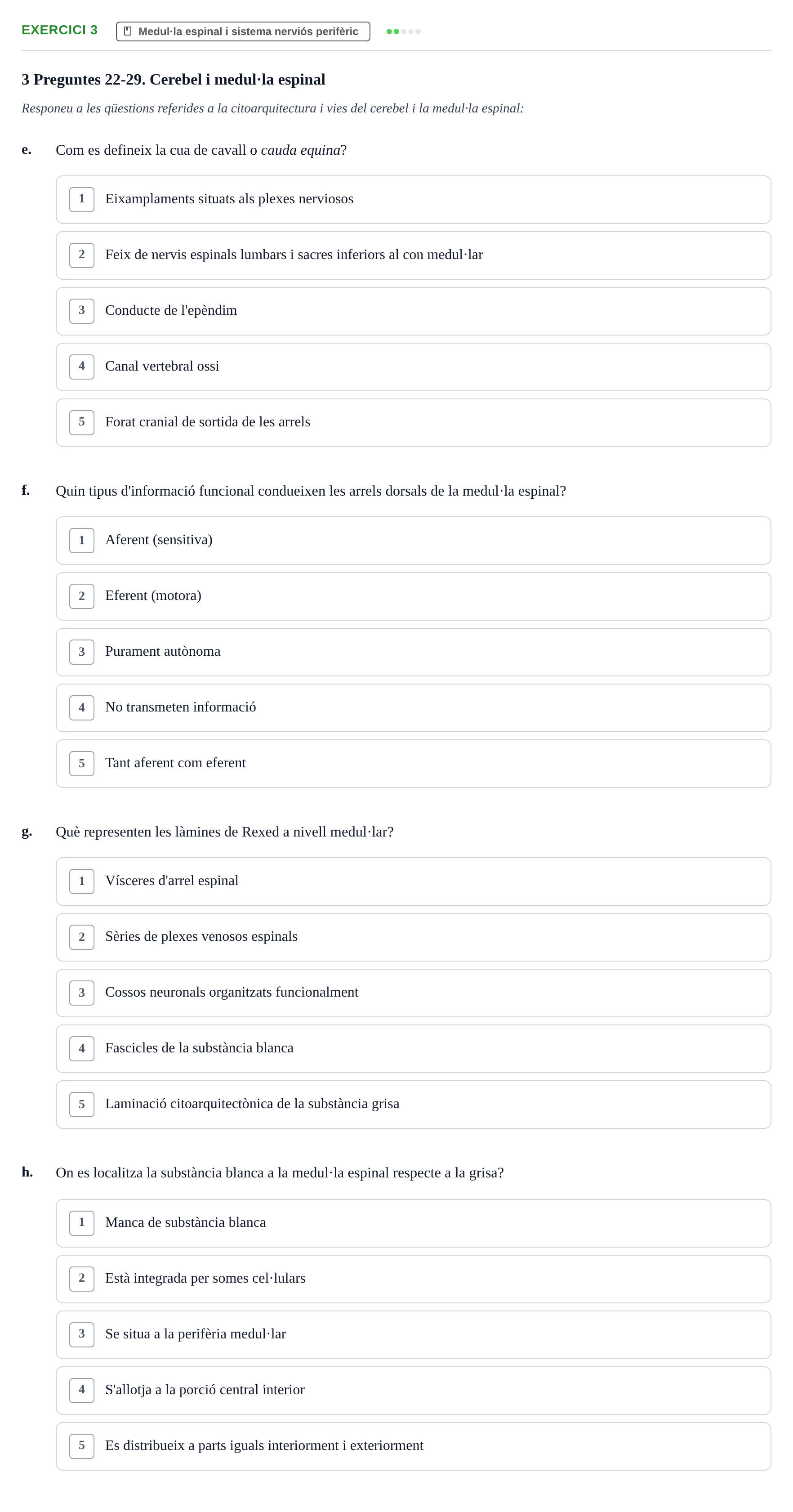Click number box 1 beside Eixamplaments situats
This screenshot has height=1512, width=793.
pos(81,200)
